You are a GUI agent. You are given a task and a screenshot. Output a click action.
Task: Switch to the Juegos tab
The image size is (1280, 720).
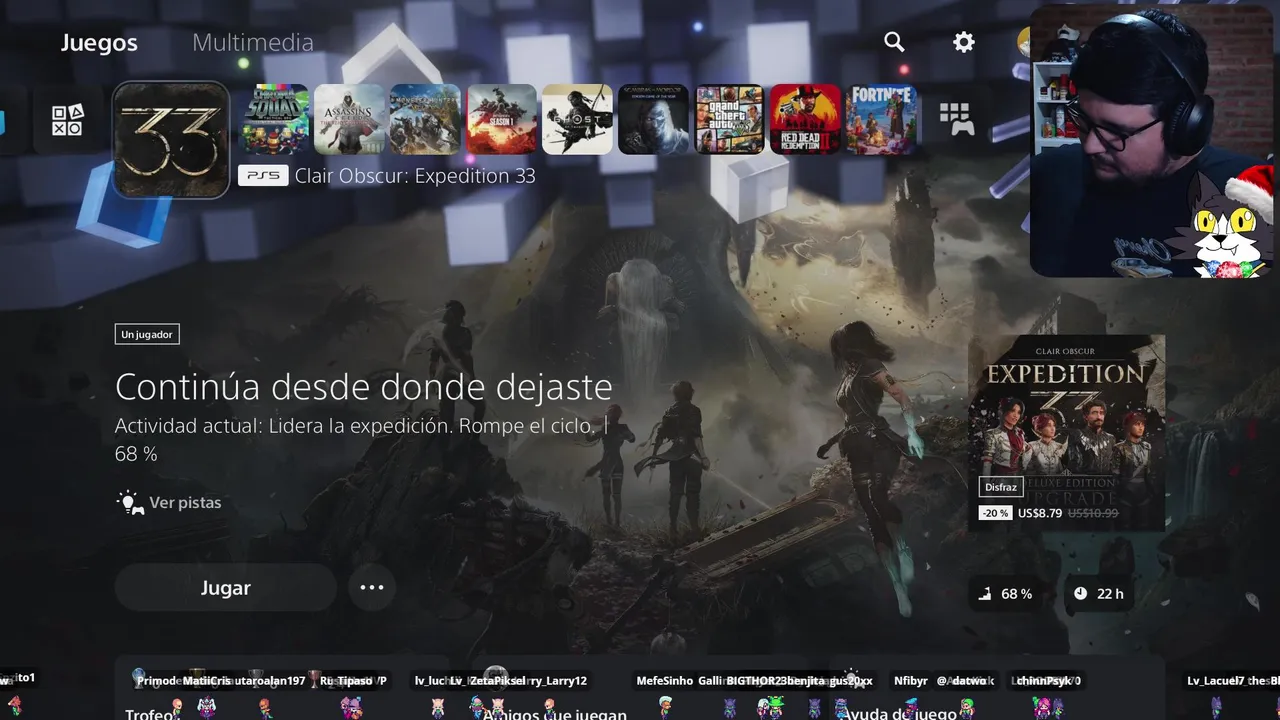coord(99,42)
